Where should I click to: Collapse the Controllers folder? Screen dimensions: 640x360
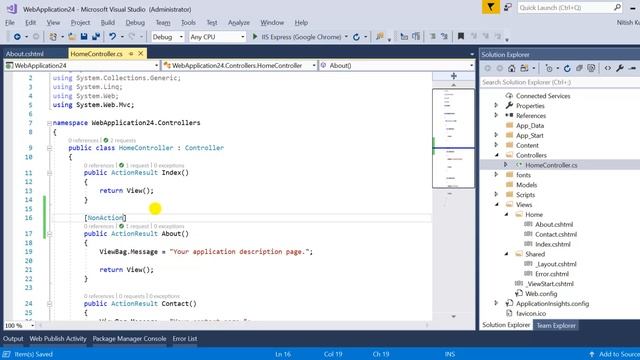[x=497, y=155]
